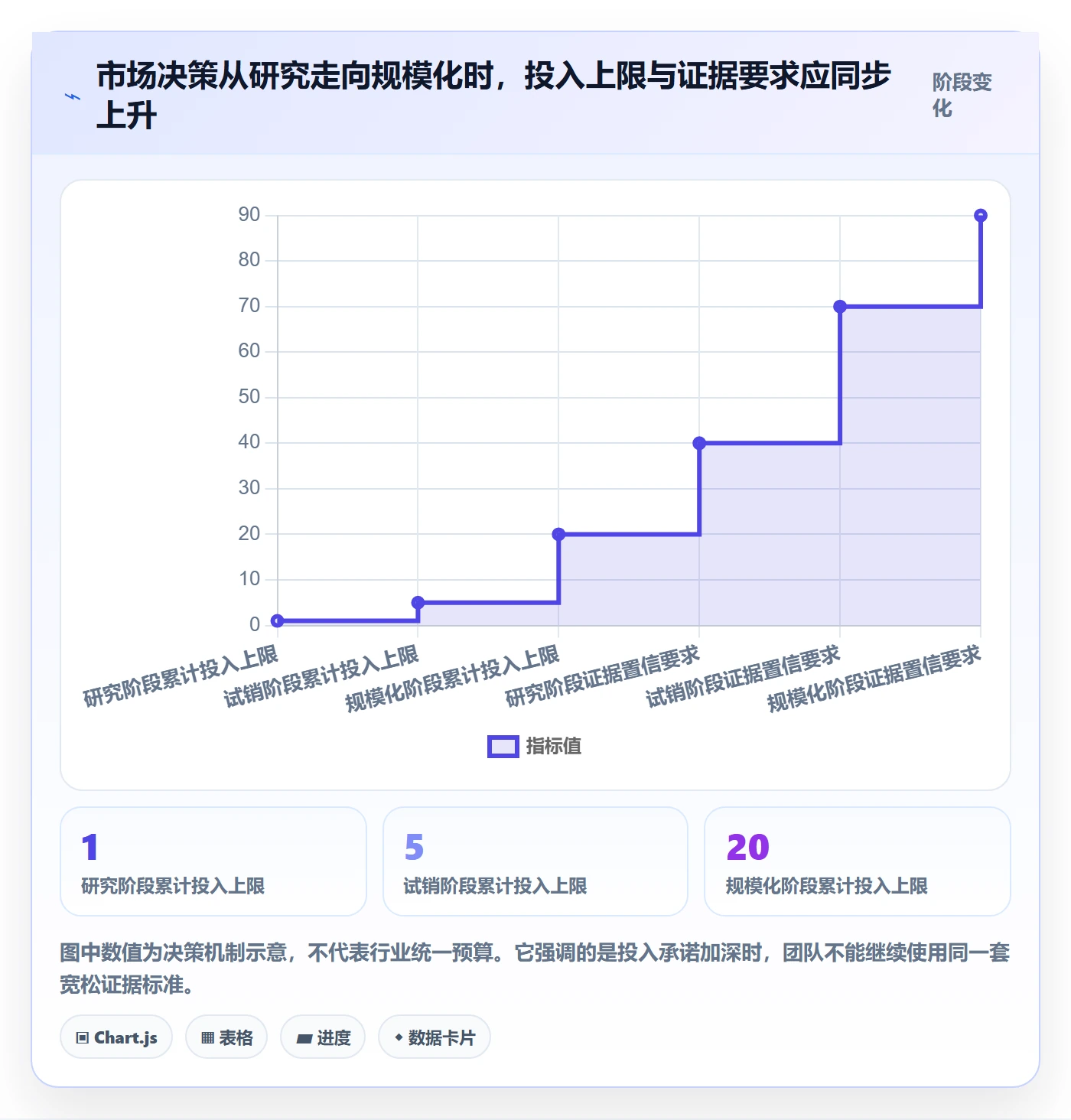The image size is (1071, 1120).
Task: Click the y-axis tick label 90
Action: click(249, 215)
